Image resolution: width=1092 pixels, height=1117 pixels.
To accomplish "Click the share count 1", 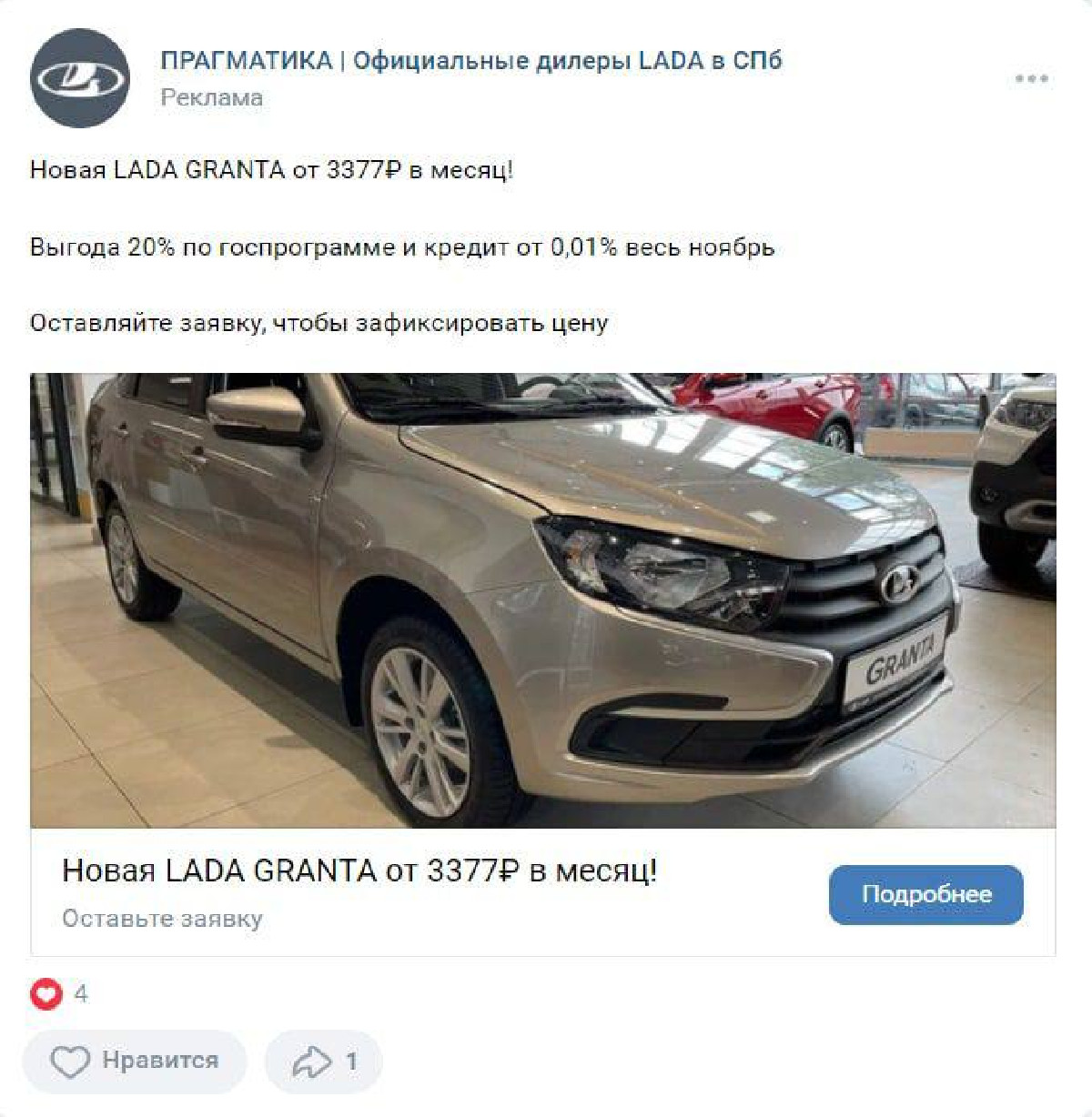I will click(351, 1062).
